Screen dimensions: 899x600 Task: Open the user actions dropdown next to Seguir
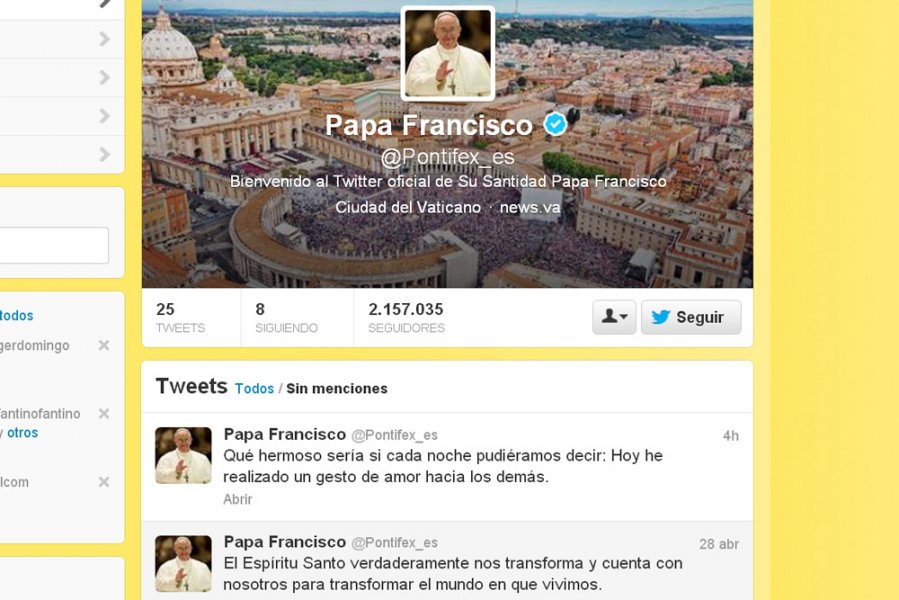point(614,317)
